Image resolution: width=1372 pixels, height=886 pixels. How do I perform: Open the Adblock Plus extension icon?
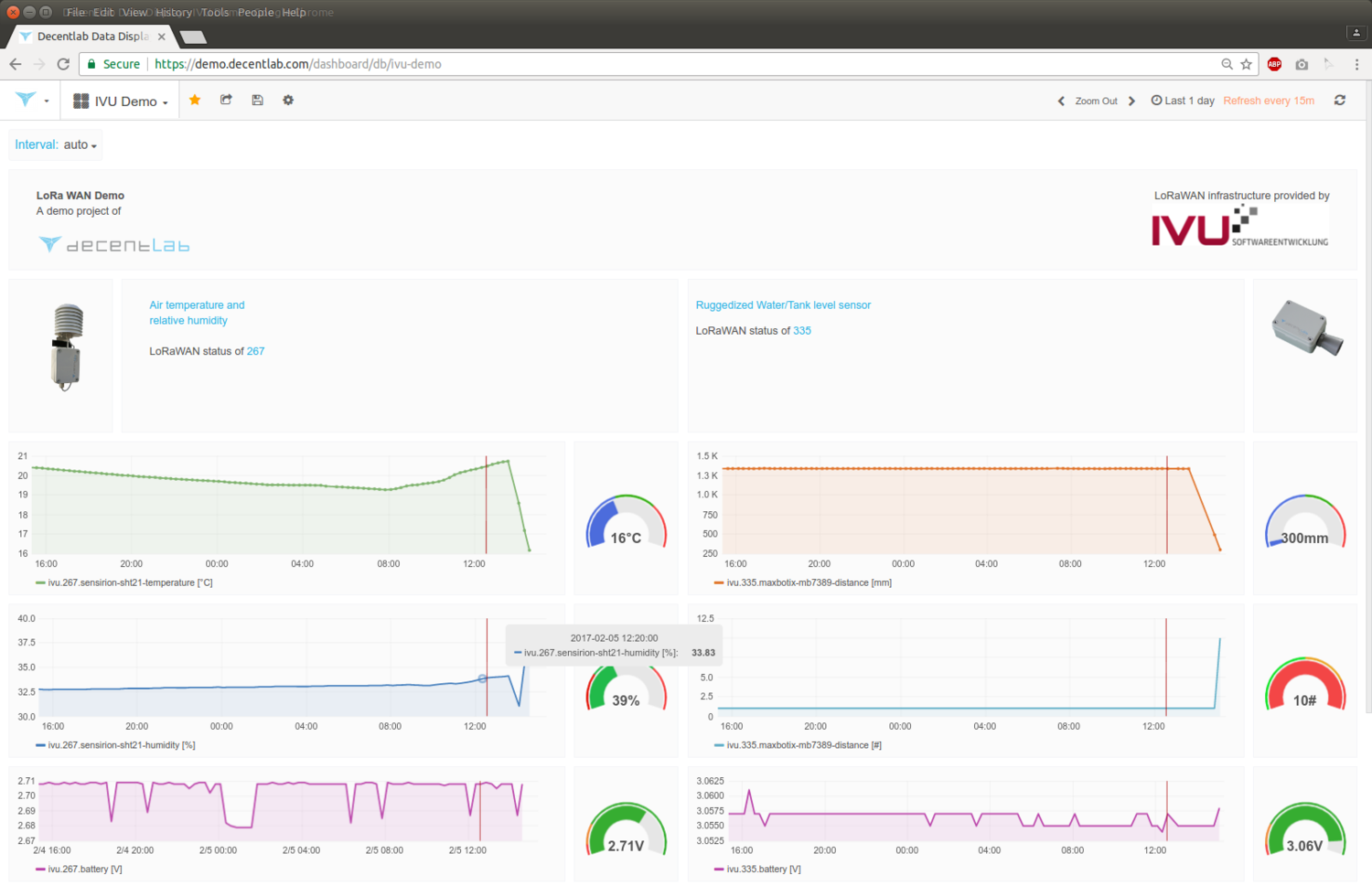pos(1274,64)
